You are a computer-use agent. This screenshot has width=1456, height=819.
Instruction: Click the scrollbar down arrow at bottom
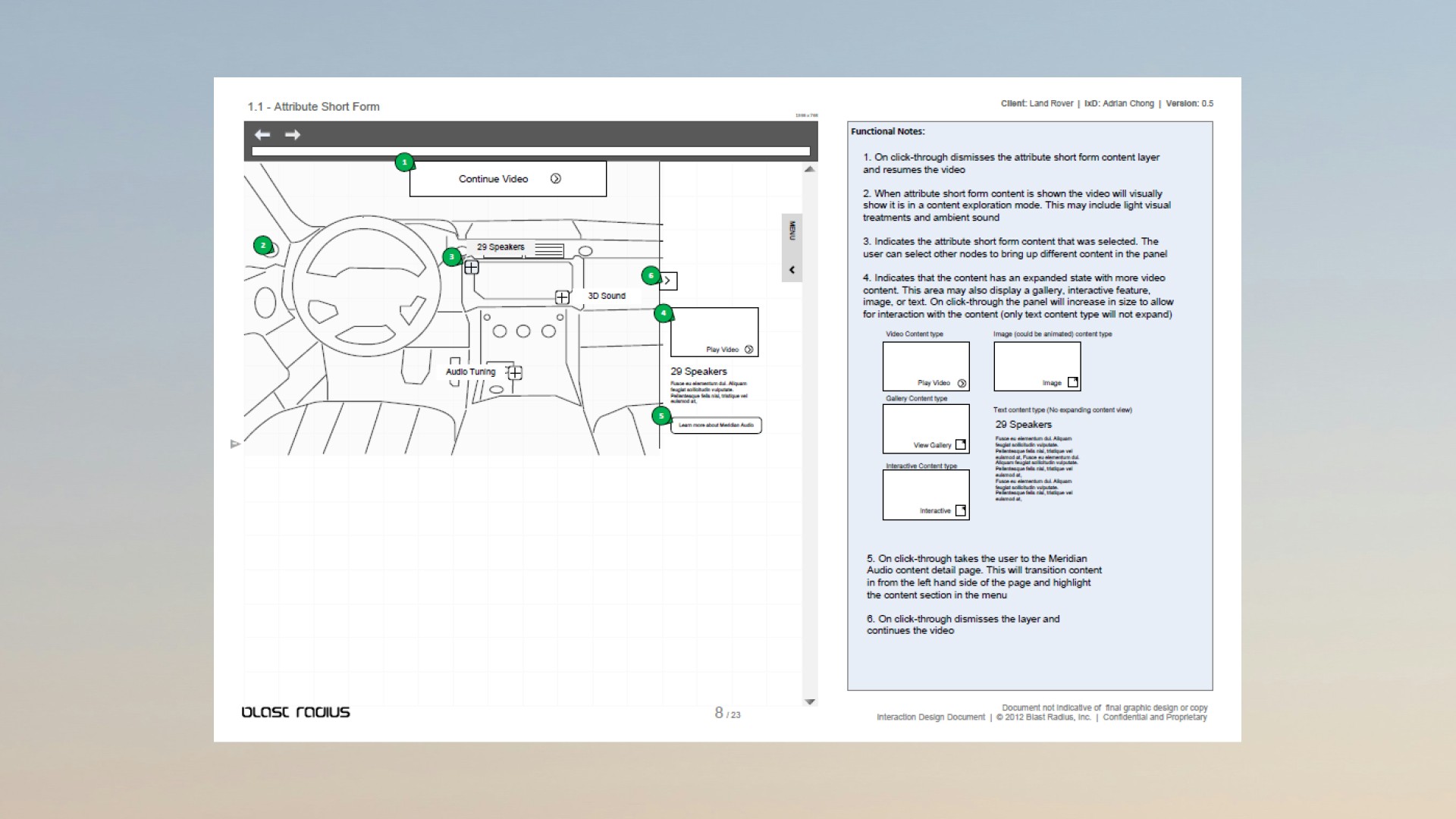(x=810, y=702)
